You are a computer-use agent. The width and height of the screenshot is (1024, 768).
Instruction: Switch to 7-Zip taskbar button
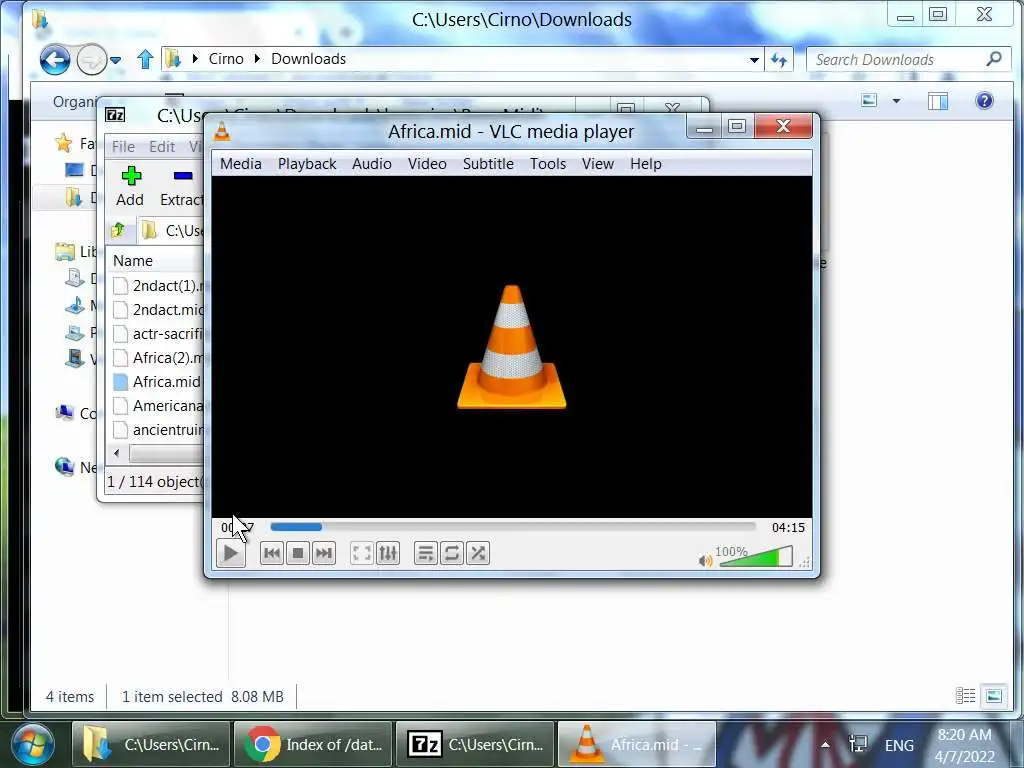475,744
